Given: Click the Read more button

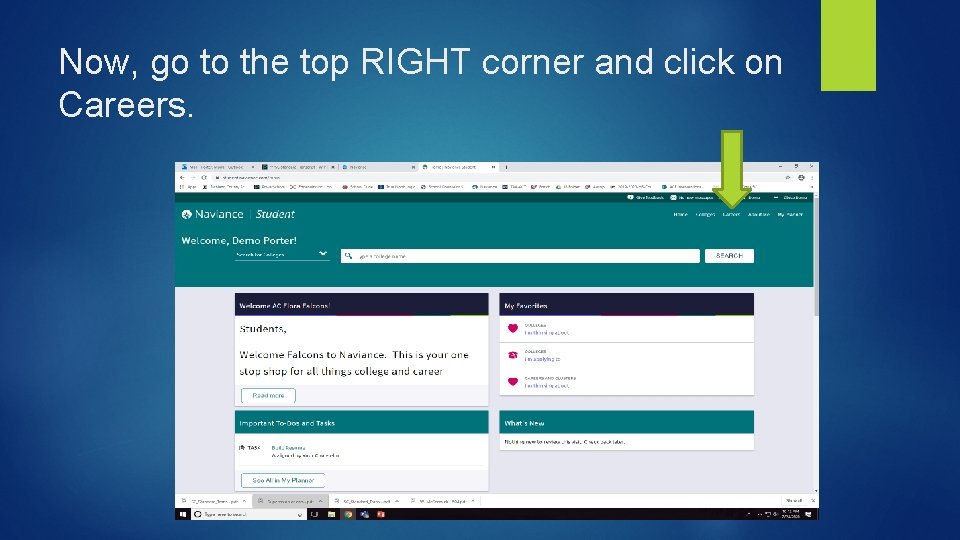Looking at the screenshot, I should click(268, 396).
